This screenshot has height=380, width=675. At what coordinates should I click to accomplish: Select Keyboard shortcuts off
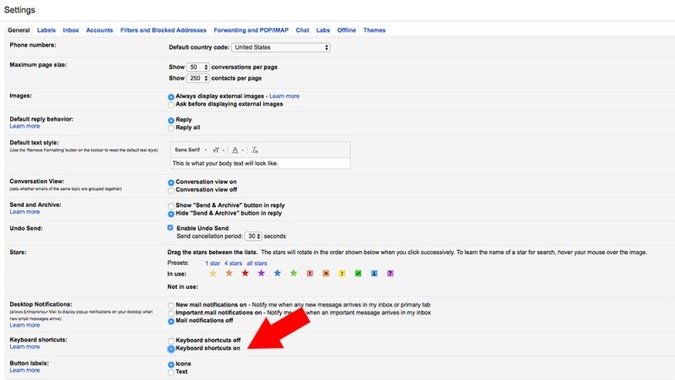click(171, 341)
